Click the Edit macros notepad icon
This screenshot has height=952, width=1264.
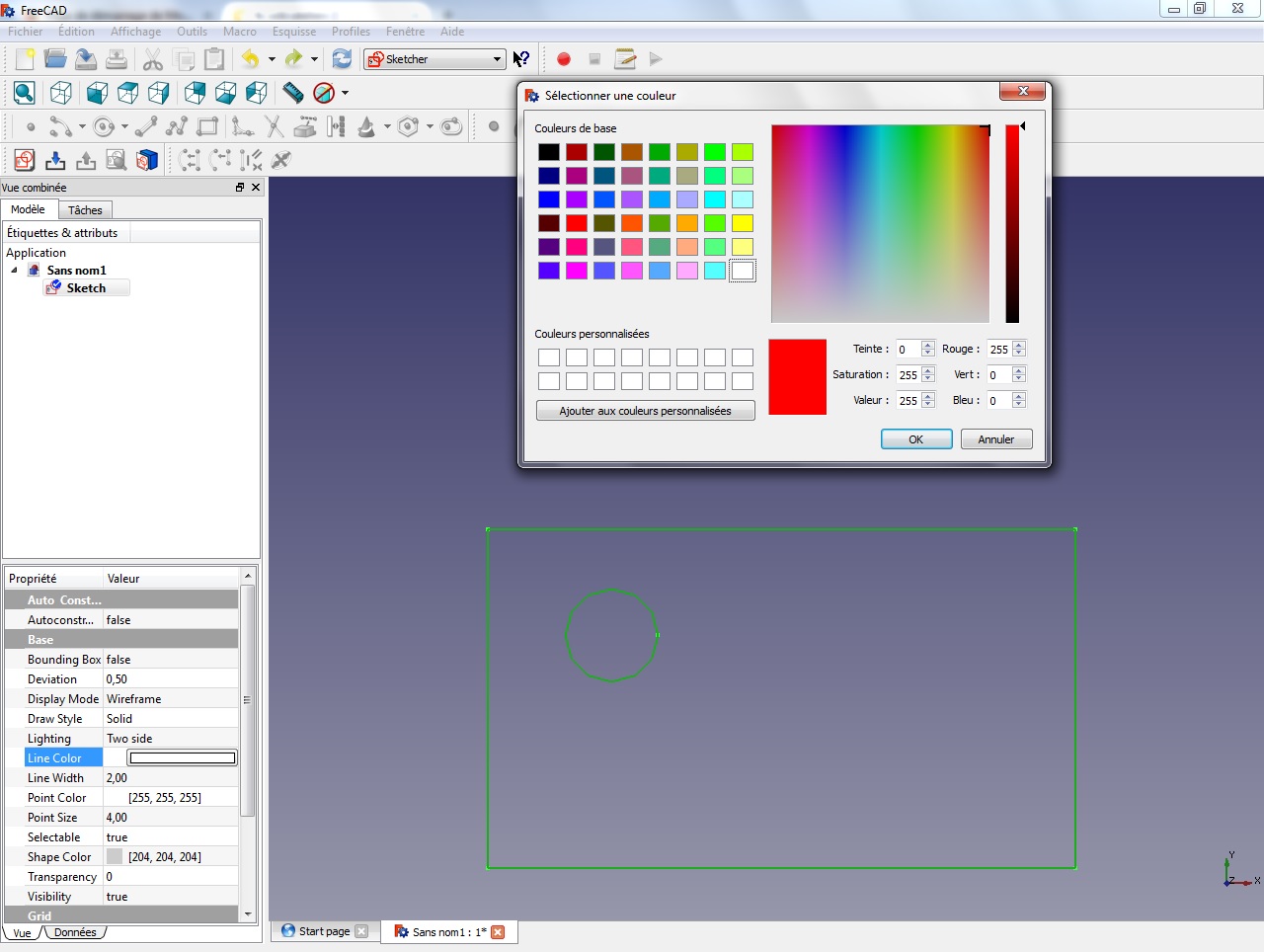tap(625, 59)
